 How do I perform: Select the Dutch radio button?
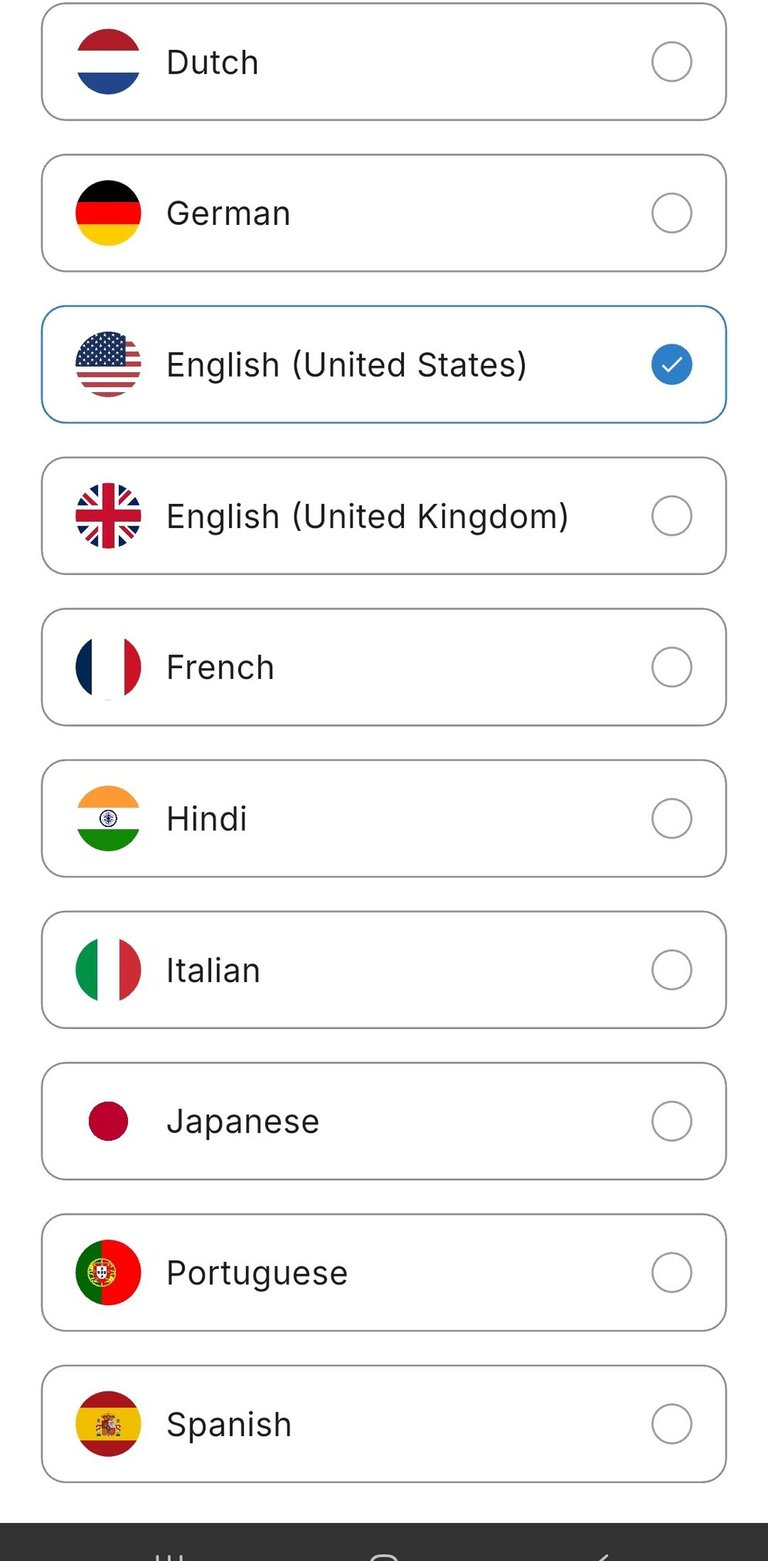coord(671,62)
